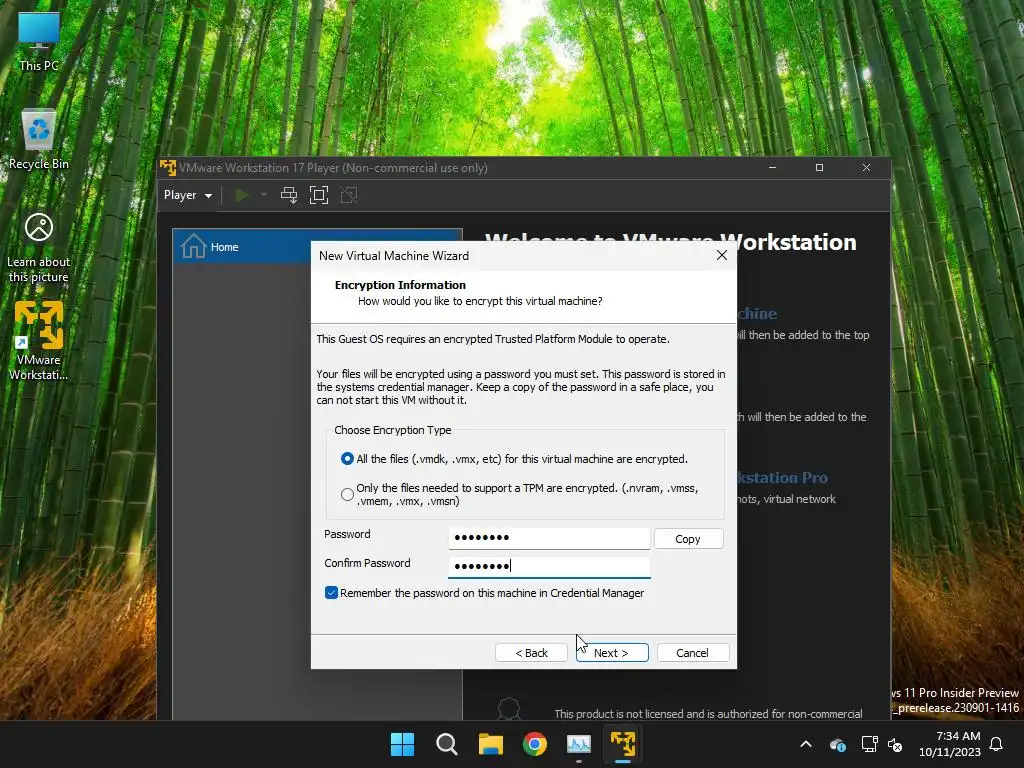Click the muted volume tray icon

pyautogui.click(x=895, y=744)
